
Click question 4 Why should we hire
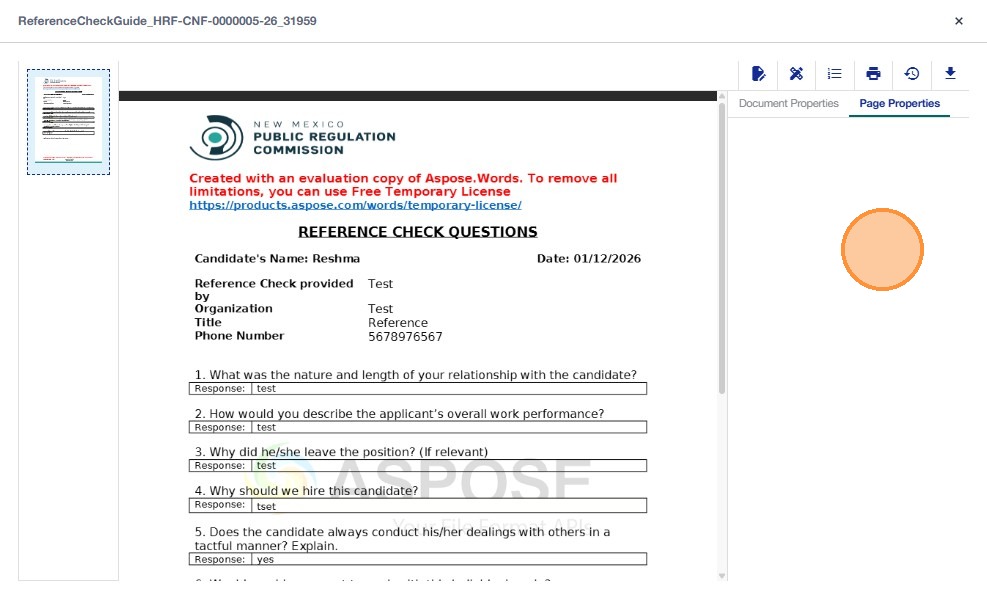pyautogui.click(x=306, y=491)
